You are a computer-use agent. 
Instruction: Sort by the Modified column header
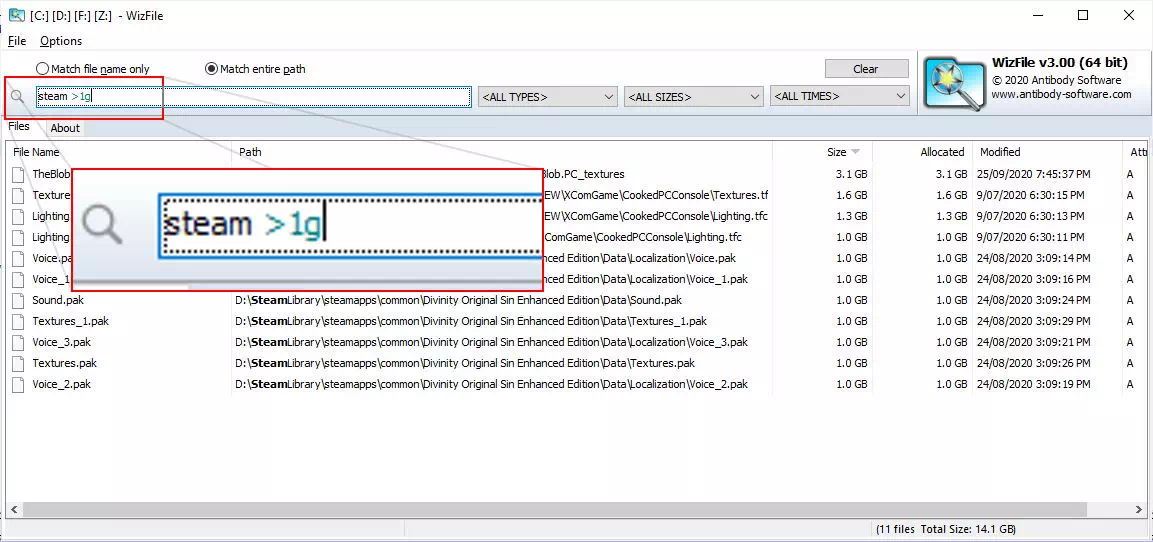click(x=1000, y=152)
